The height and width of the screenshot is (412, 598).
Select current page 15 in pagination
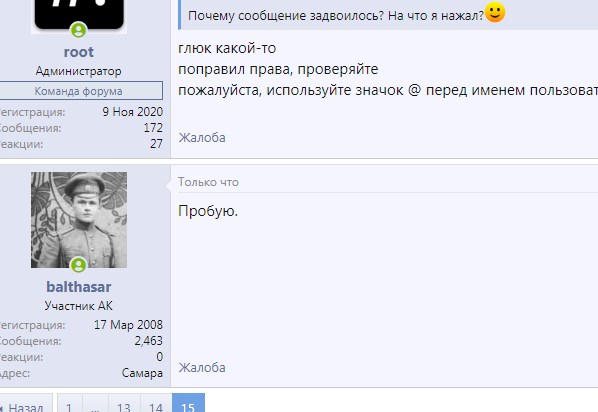tap(188, 405)
